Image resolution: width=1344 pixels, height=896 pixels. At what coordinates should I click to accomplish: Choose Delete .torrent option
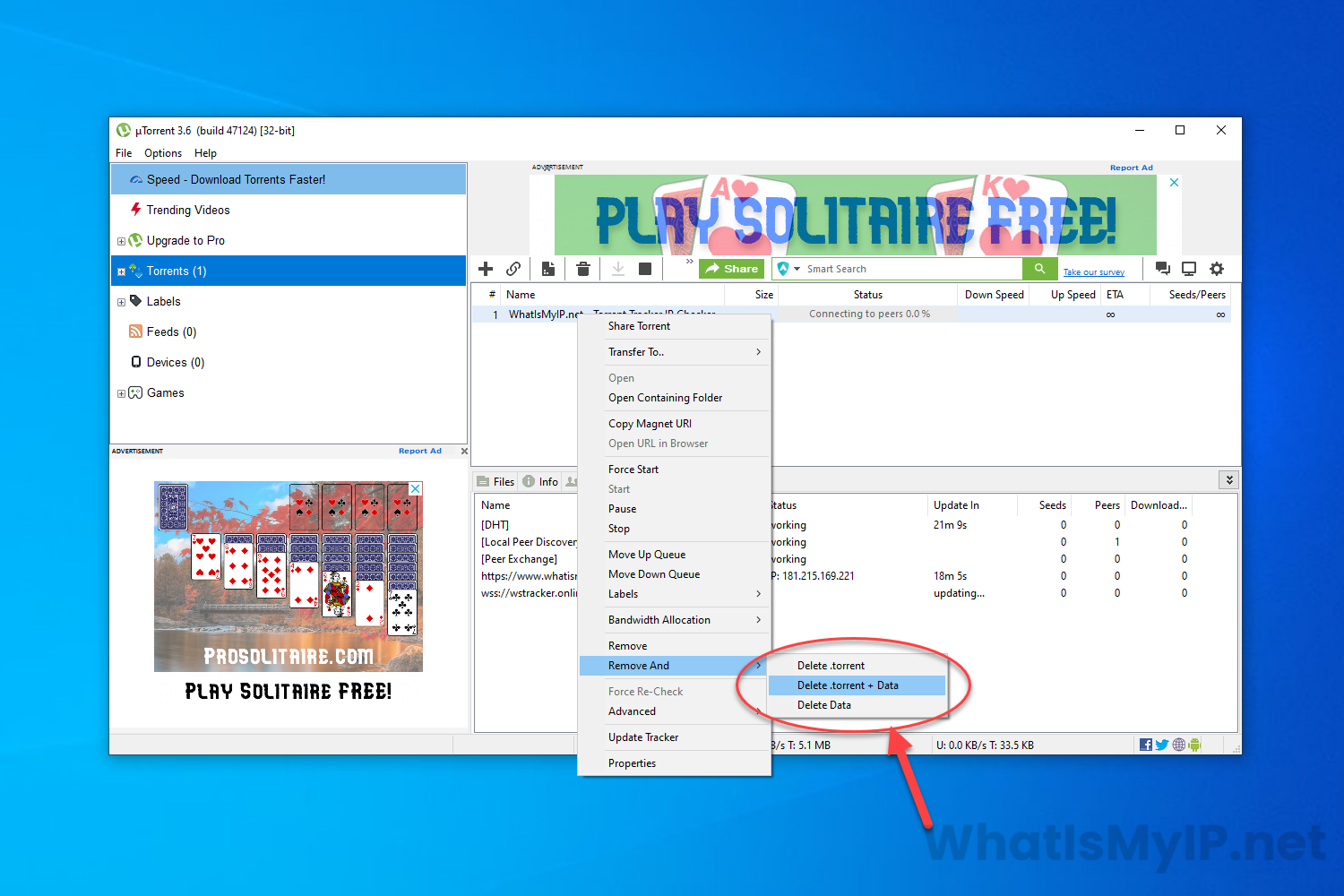857,666
